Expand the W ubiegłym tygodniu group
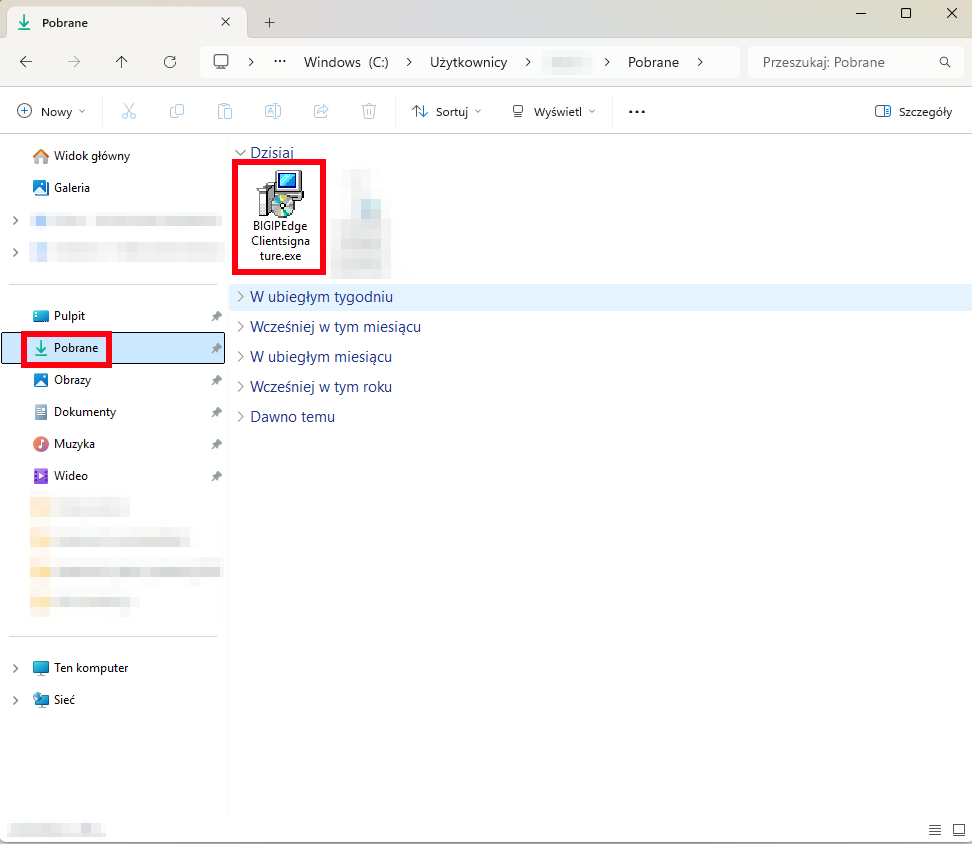The image size is (972, 844). 241,297
